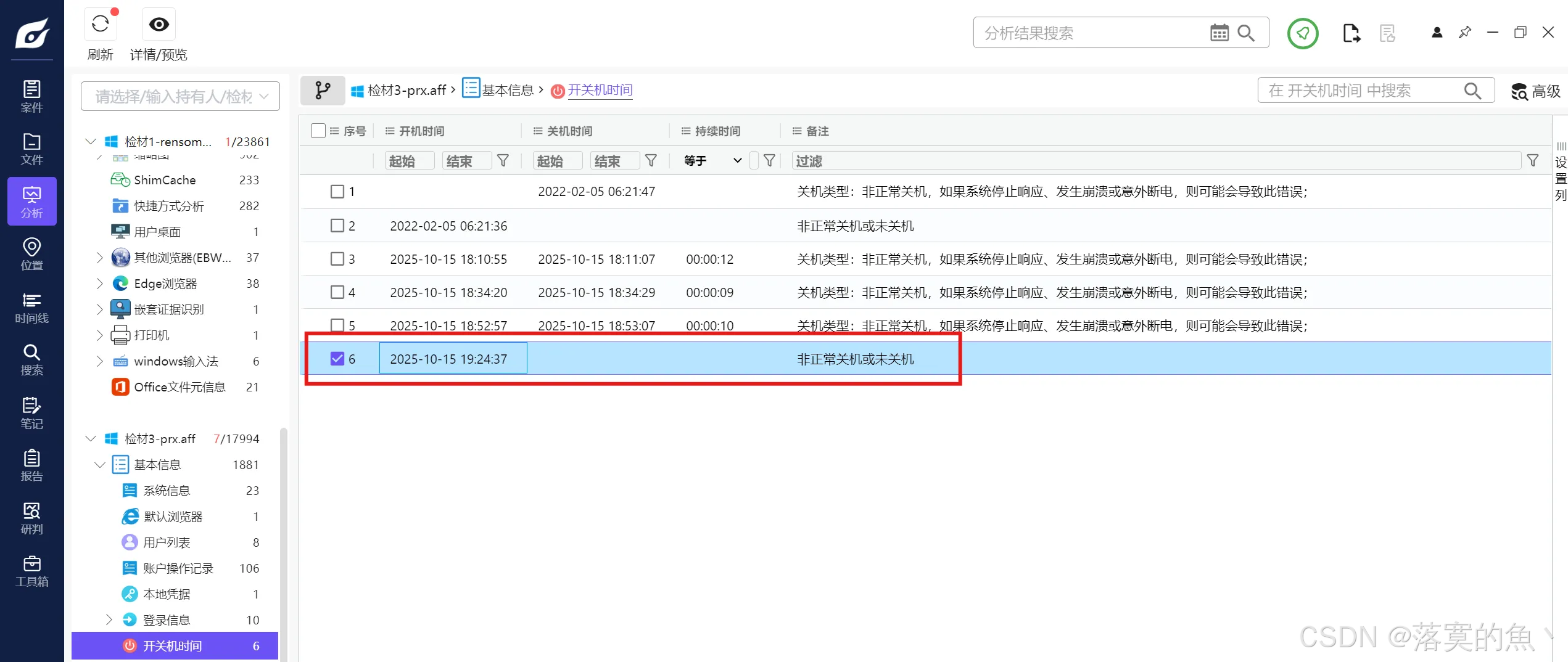Click the filter funnel for 持续时间 column
Screen dimensions: 1568x662
(769, 161)
